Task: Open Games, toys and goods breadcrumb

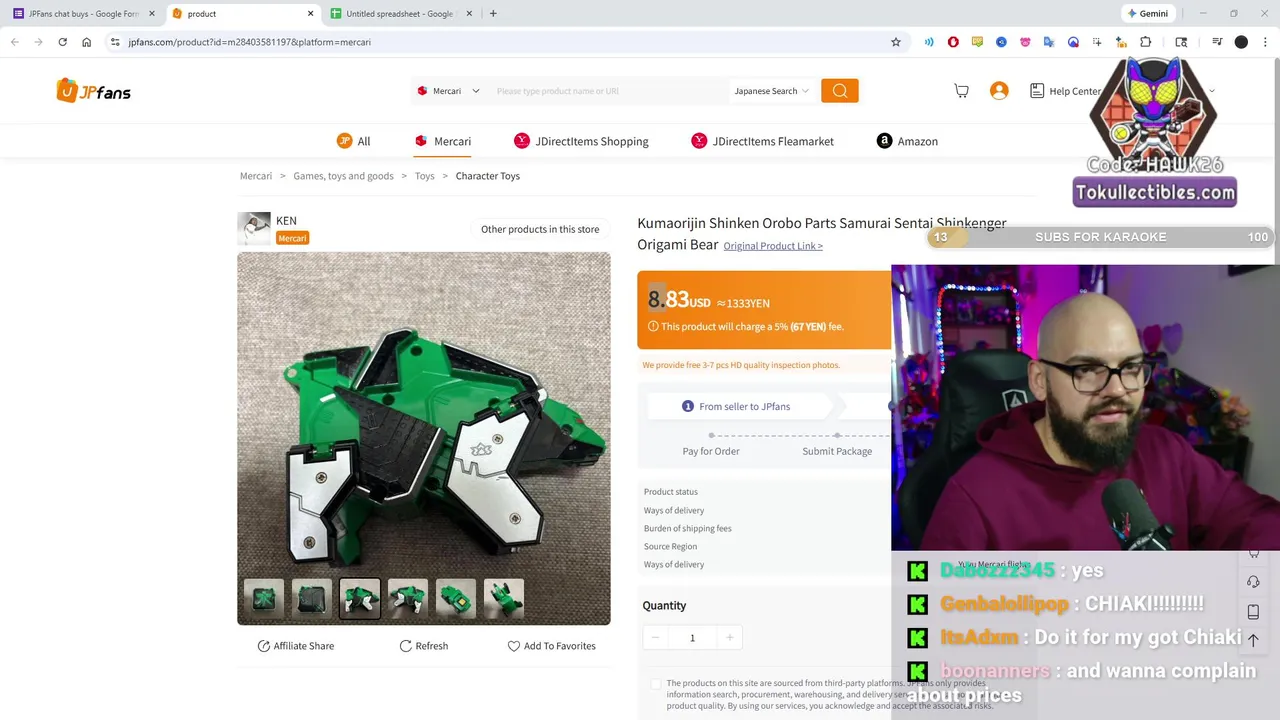Action: pos(343,176)
